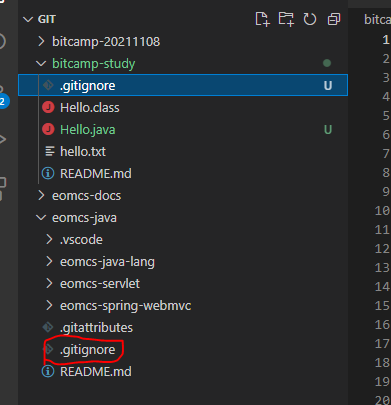Click the info icon of bitcamp-study README.md
Image resolution: width=391 pixels, height=405 pixels.
(x=48, y=173)
